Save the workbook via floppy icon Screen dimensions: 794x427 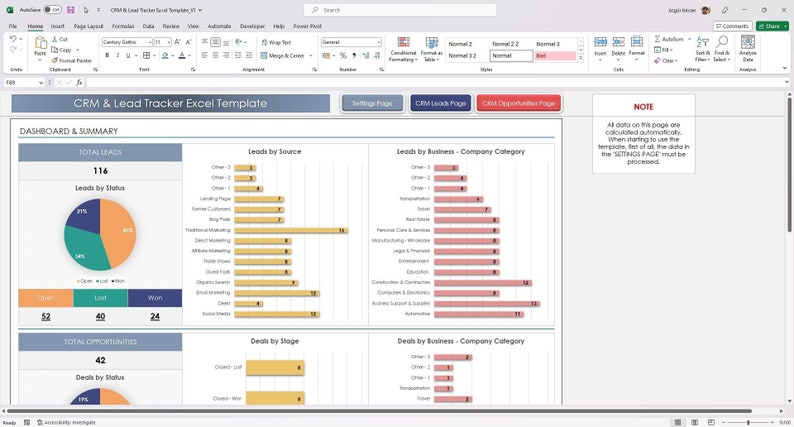[x=70, y=10]
